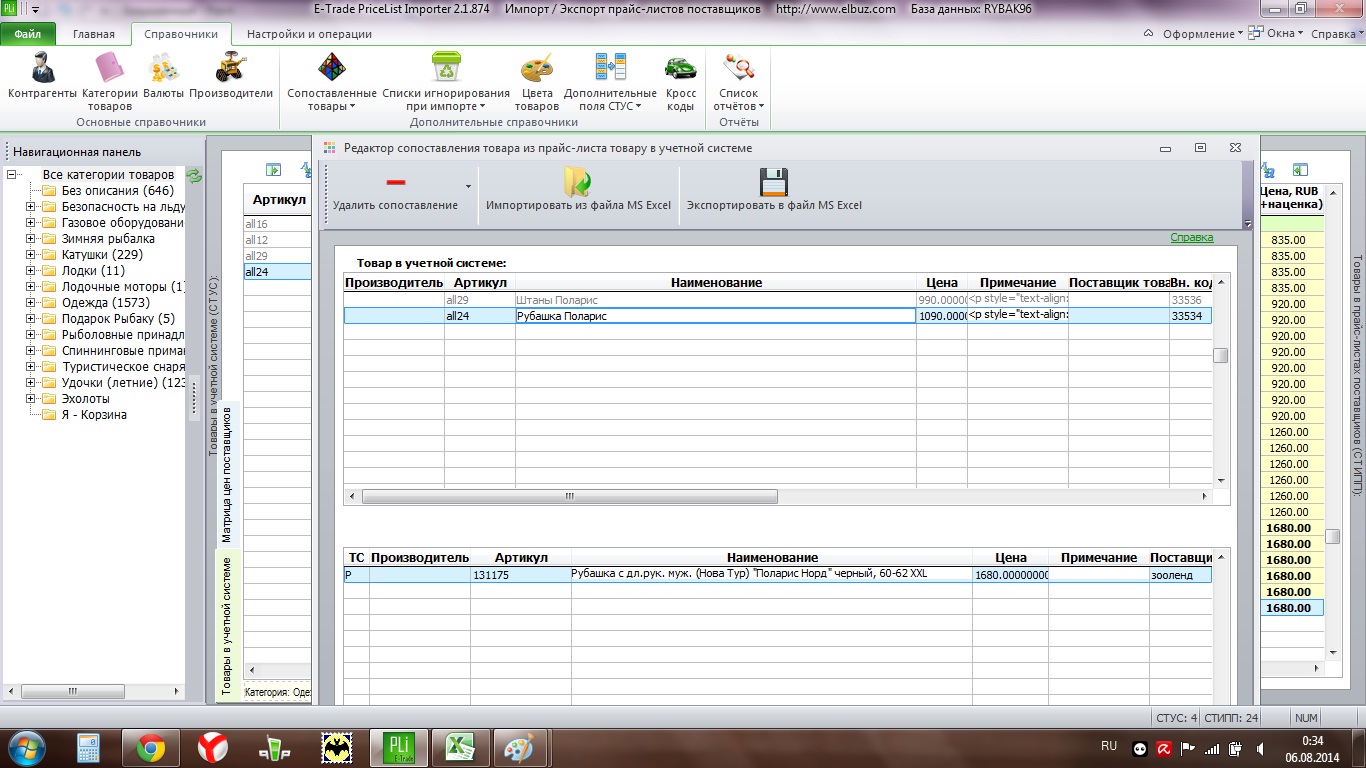This screenshot has width=1366, height=768.
Task: Open the Справка dropdown in the title area
Action: point(1337,33)
